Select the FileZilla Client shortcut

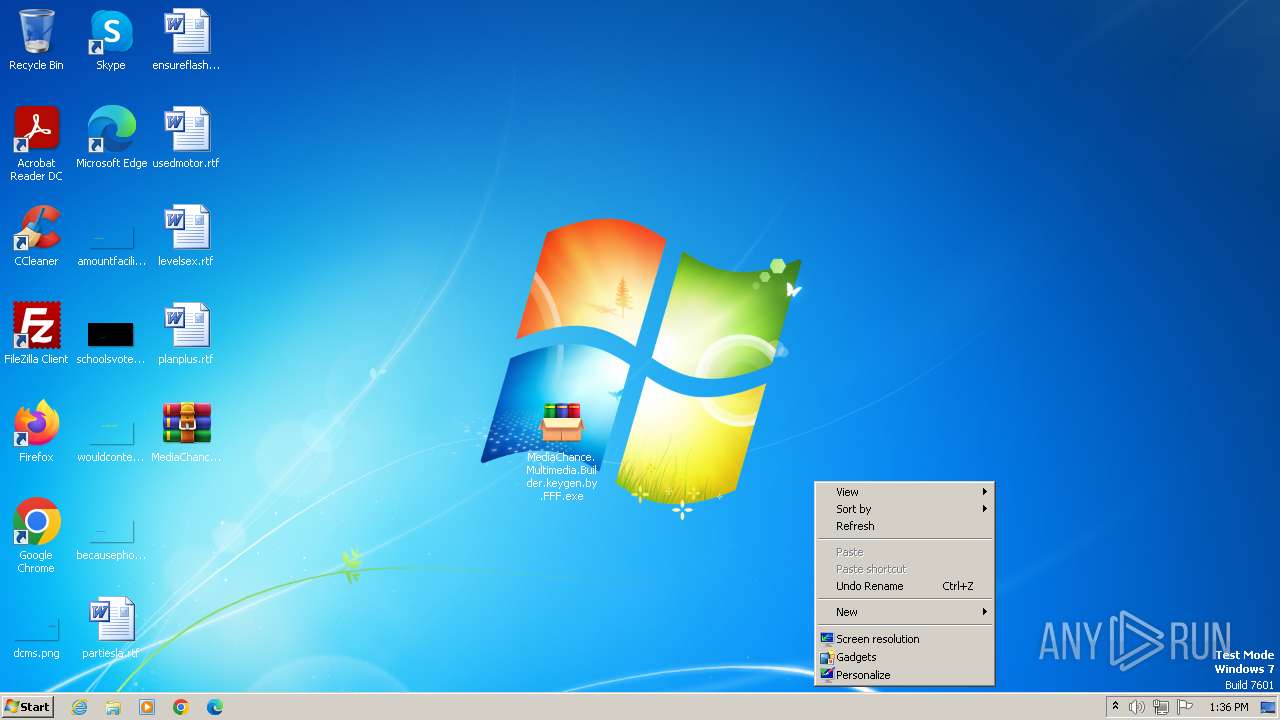pos(36,334)
